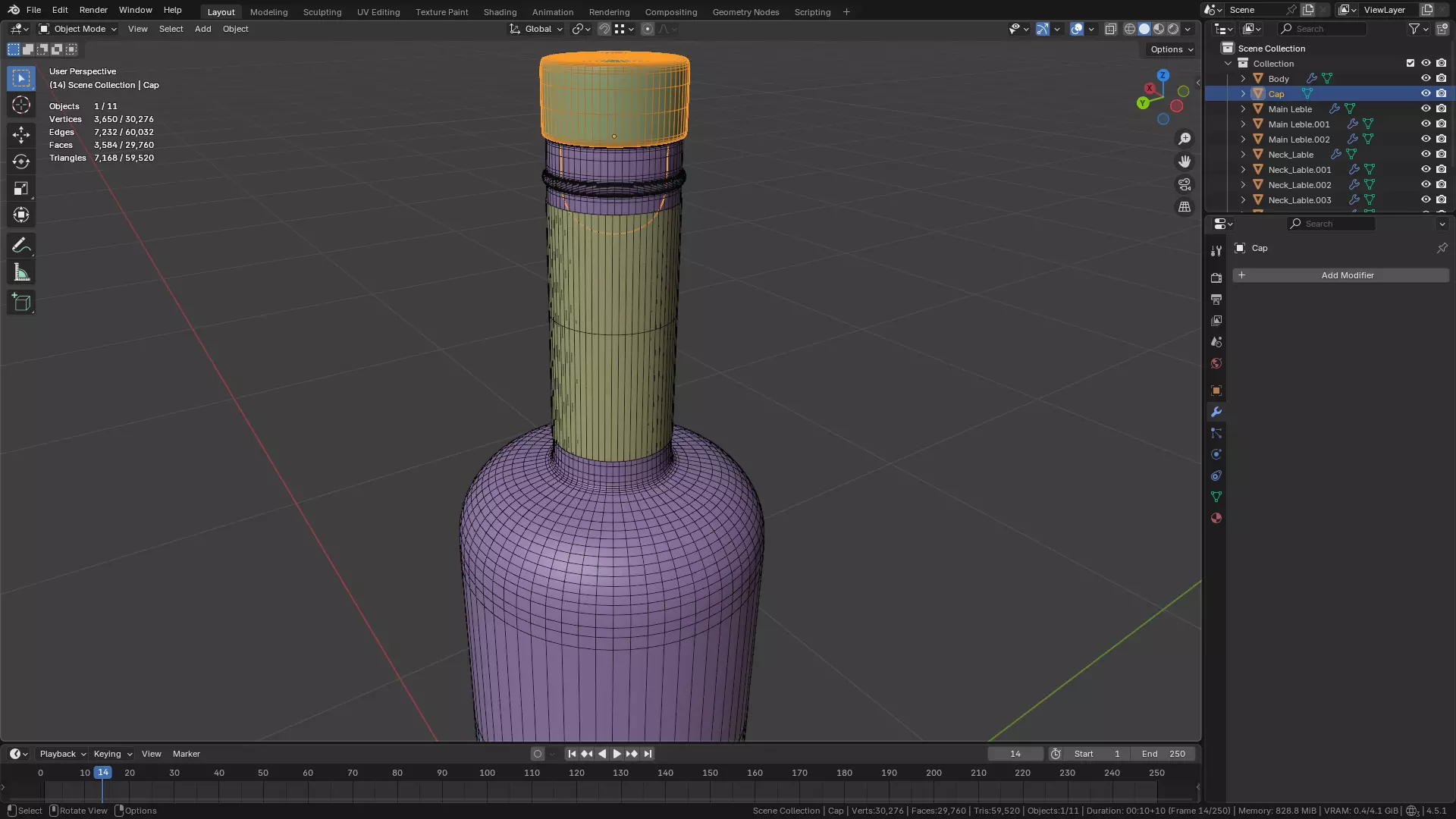
Task: Expand the Body object tree row
Action: pos(1243,78)
